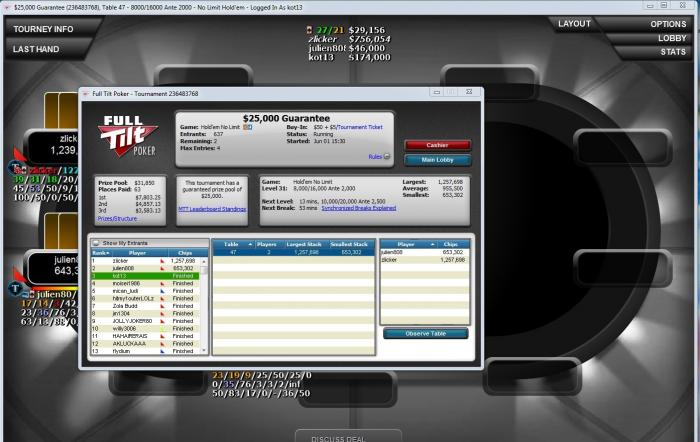The image size is (700, 442).
Task: Sort entrants list by Chips header
Action: pos(185,253)
